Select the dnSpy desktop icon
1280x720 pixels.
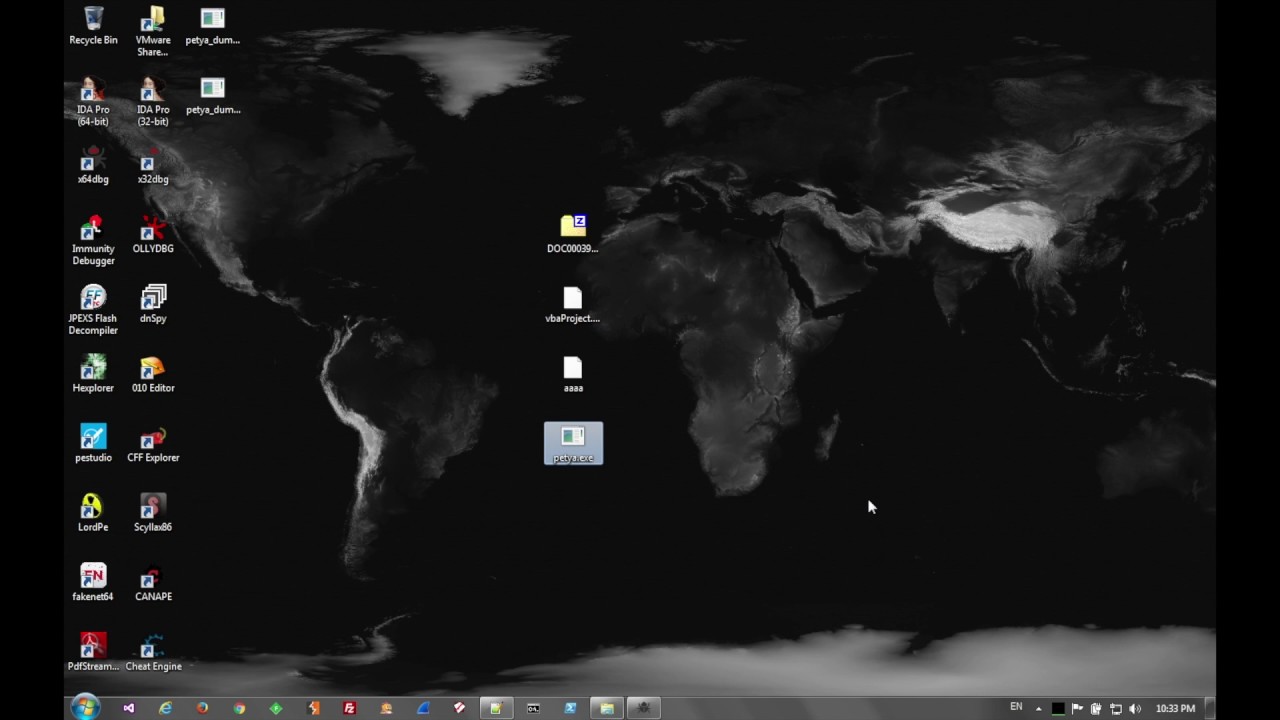click(x=153, y=305)
